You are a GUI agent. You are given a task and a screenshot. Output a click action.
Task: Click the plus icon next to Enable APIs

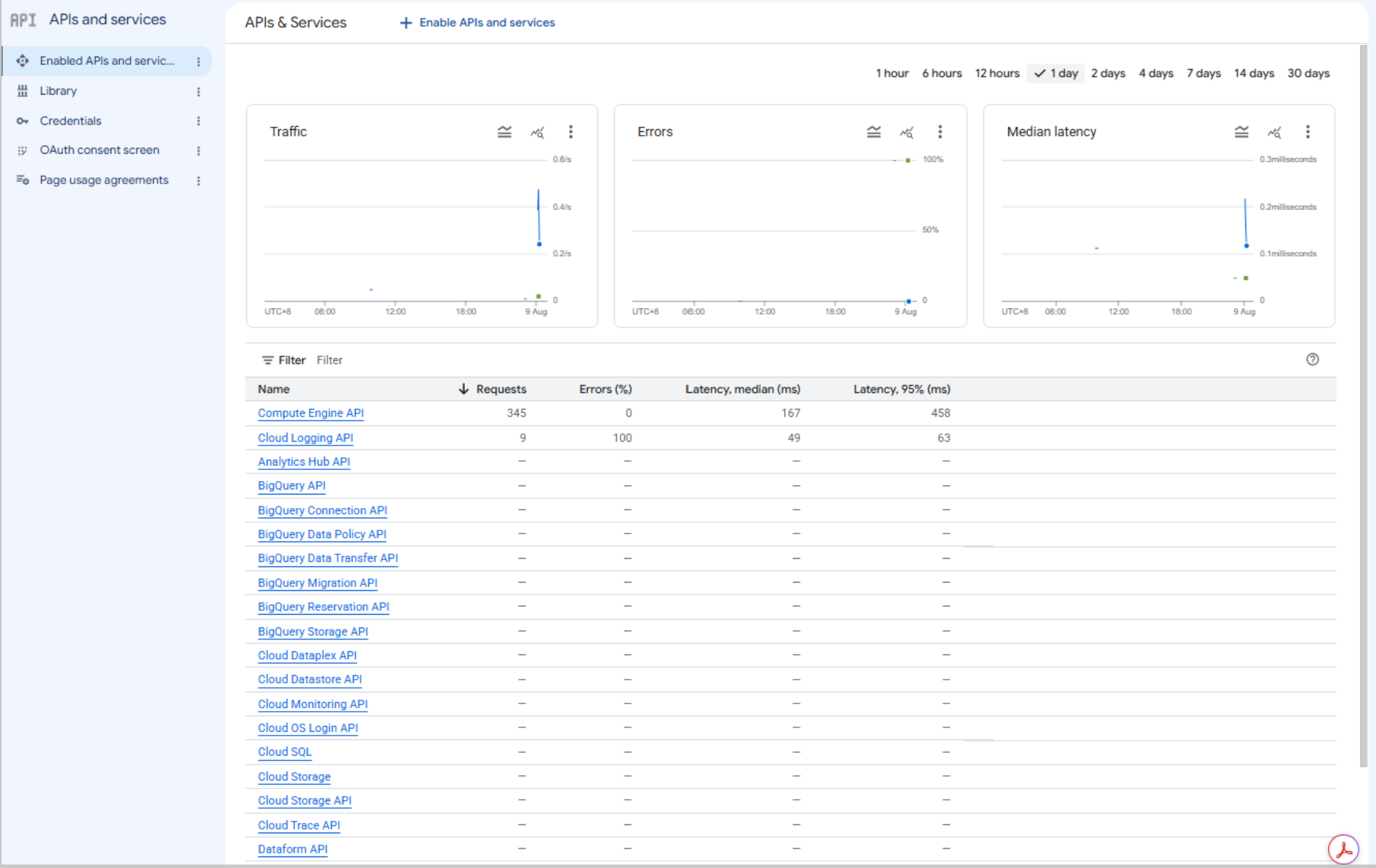pyautogui.click(x=406, y=23)
